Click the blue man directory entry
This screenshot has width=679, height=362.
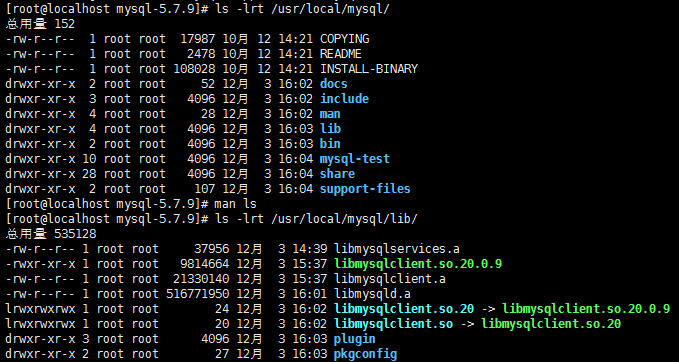pos(330,114)
